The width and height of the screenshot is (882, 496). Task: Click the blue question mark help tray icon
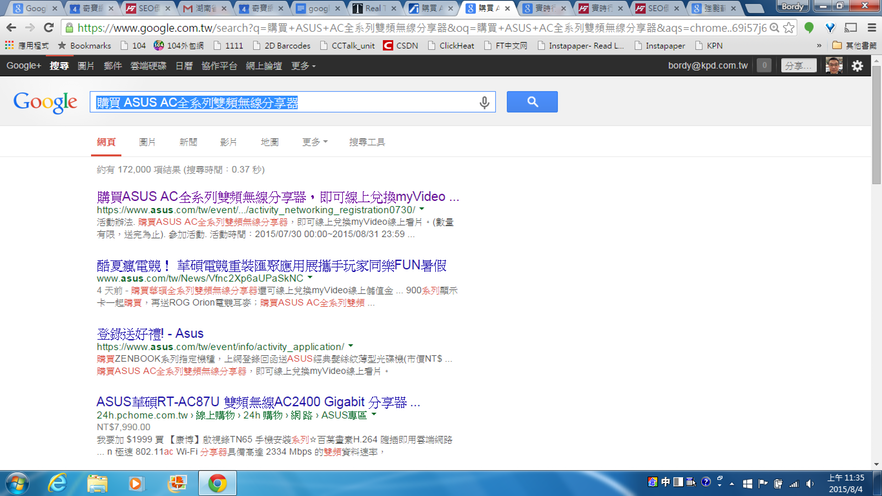point(706,482)
